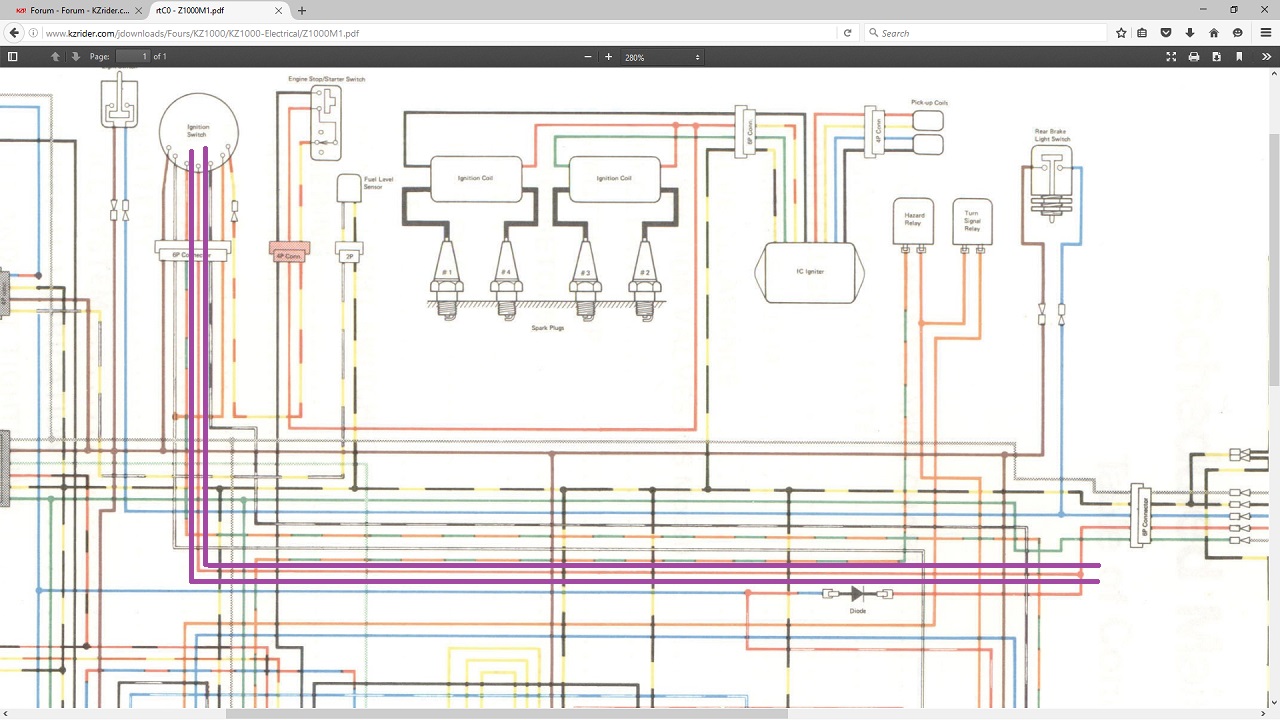Open a new browser tab

coord(302,10)
